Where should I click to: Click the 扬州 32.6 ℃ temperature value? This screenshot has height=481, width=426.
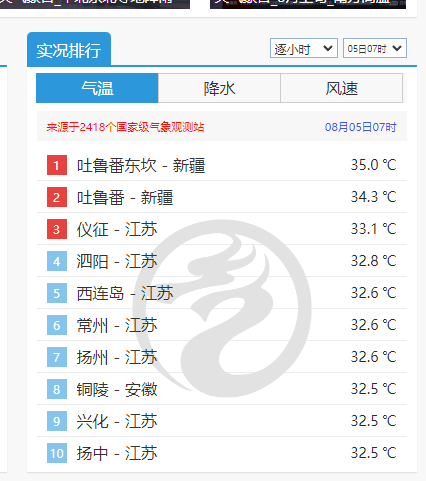(373, 357)
